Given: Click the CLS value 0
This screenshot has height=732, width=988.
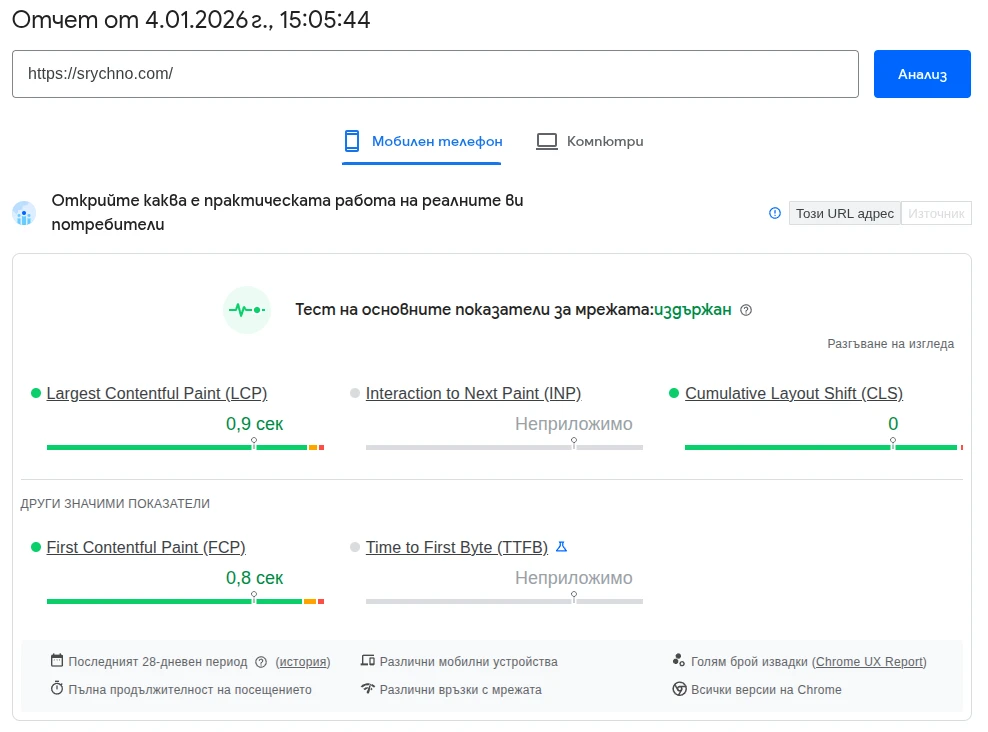Looking at the screenshot, I should point(893,424).
